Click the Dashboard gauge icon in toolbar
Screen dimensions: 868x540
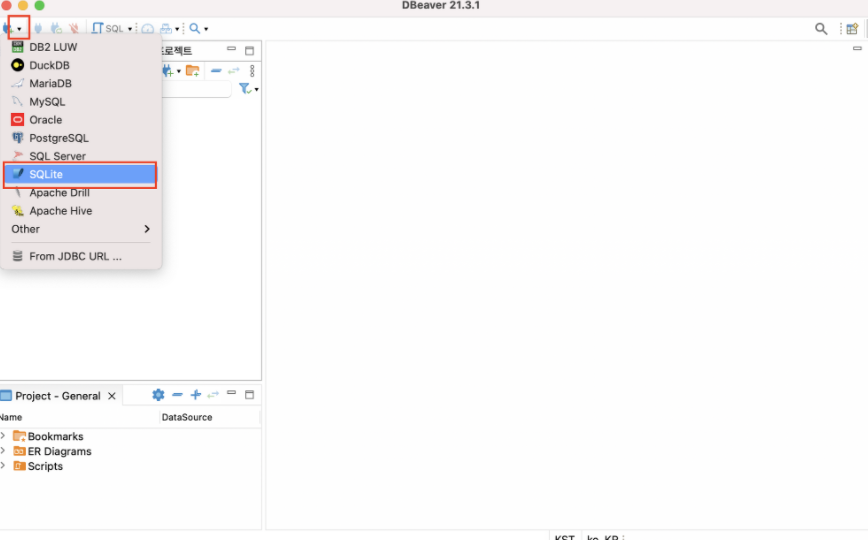[148, 28]
